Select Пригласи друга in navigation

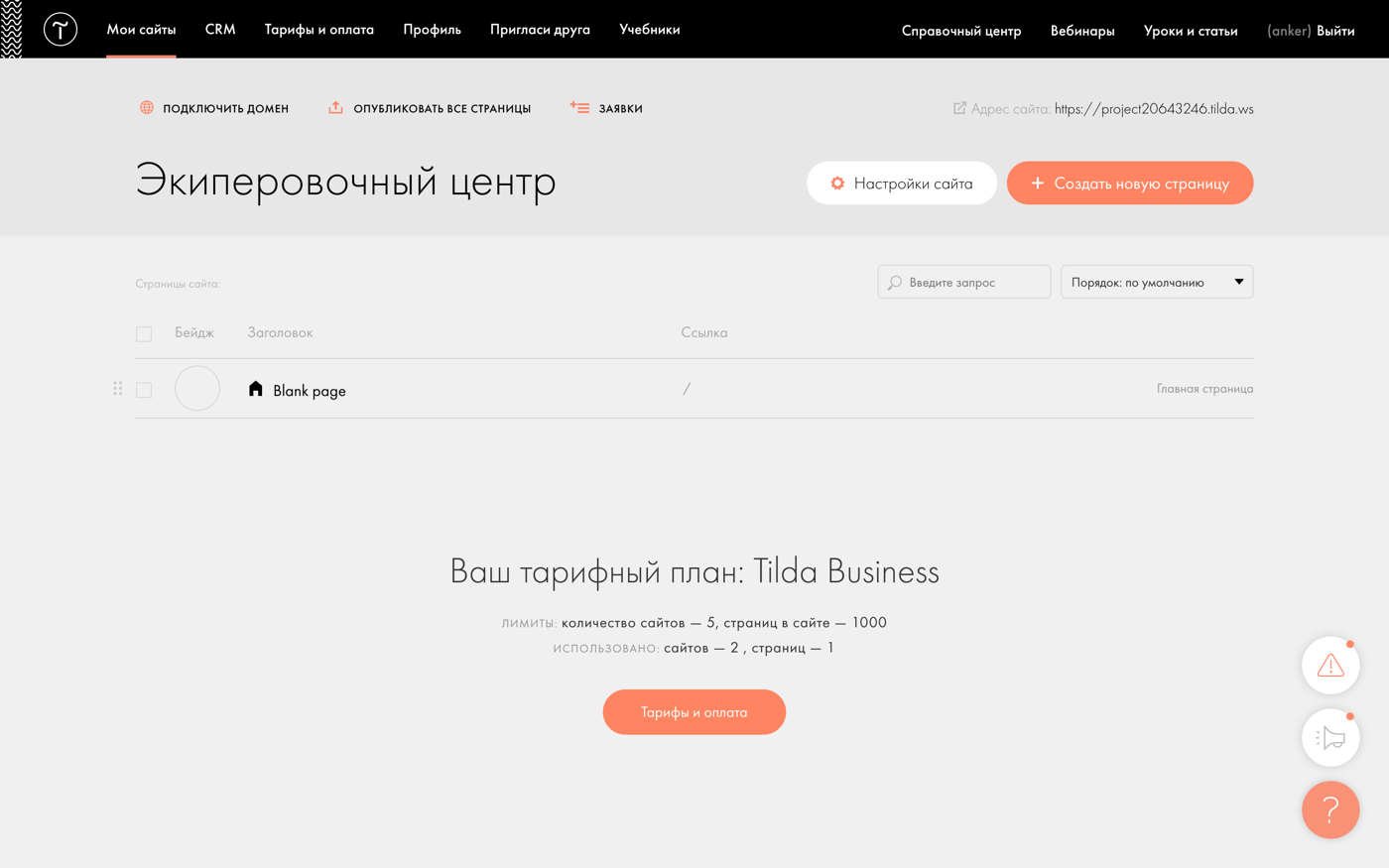pos(540,30)
